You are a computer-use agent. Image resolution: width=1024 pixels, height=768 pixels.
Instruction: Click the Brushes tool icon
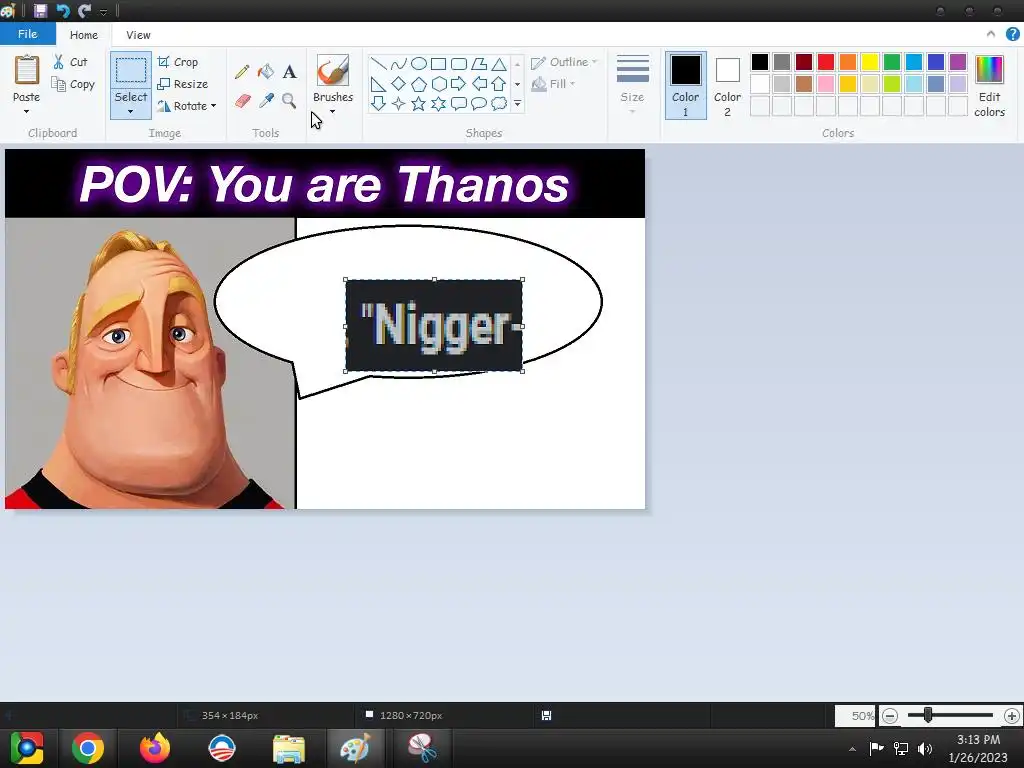332,71
